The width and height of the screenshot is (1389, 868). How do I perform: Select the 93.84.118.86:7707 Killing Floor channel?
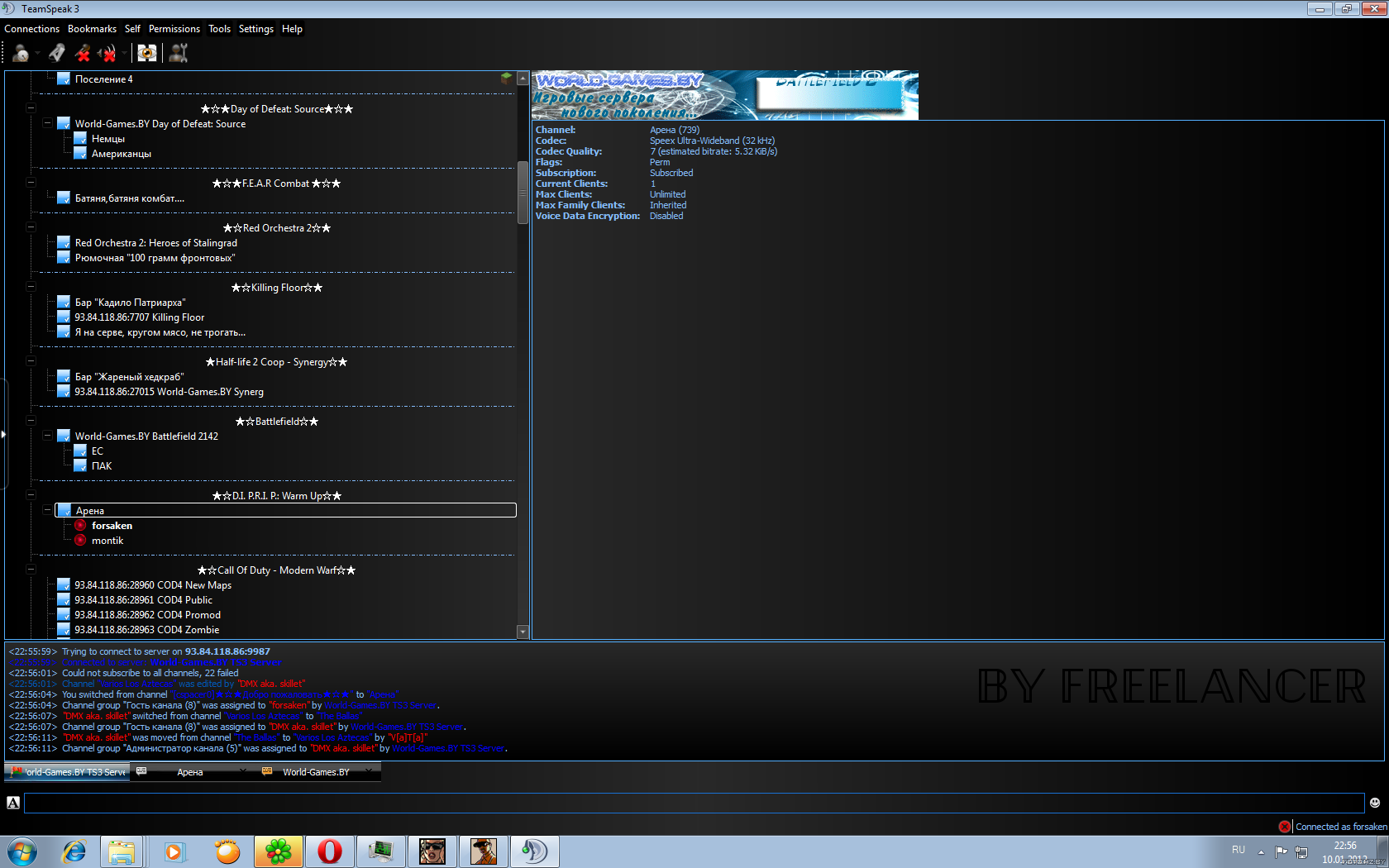pyautogui.click(x=139, y=317)
